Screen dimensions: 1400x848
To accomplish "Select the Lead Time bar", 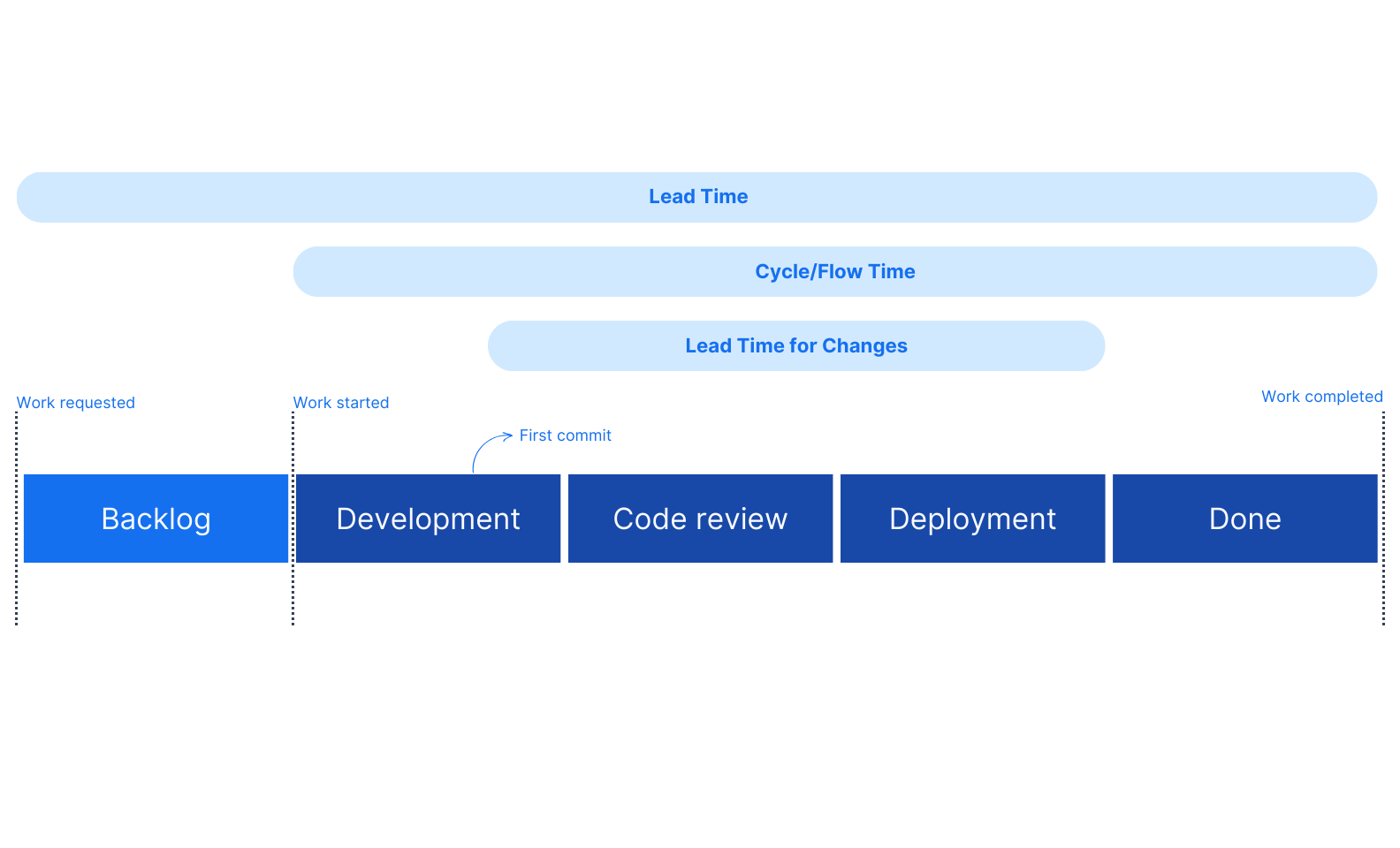I will click(x=697, y=197).
